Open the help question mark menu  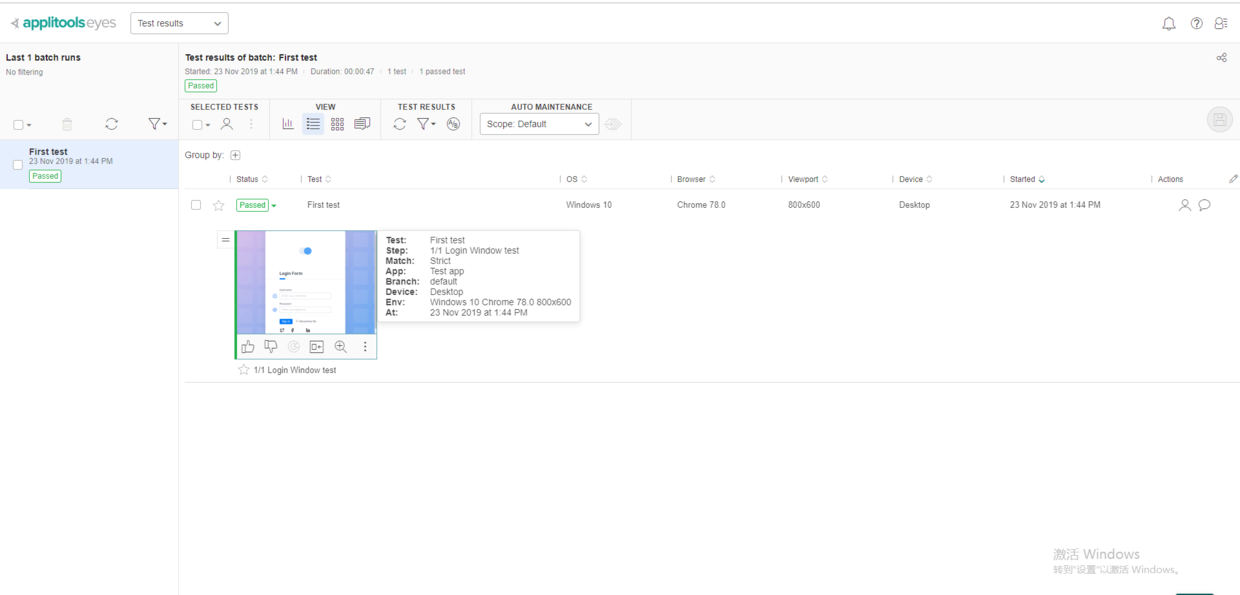click(x=1196, y=23)
